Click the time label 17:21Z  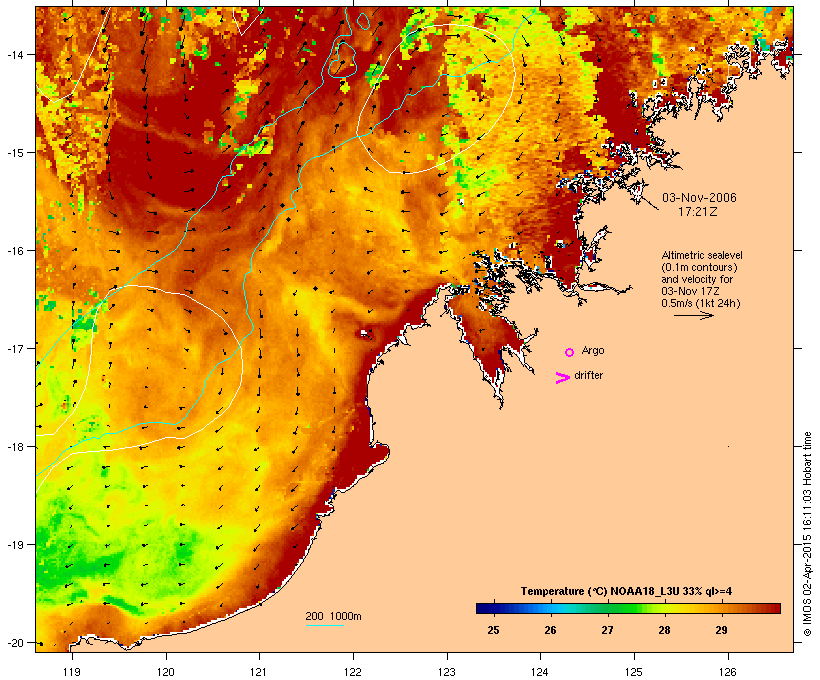[698, 212]
